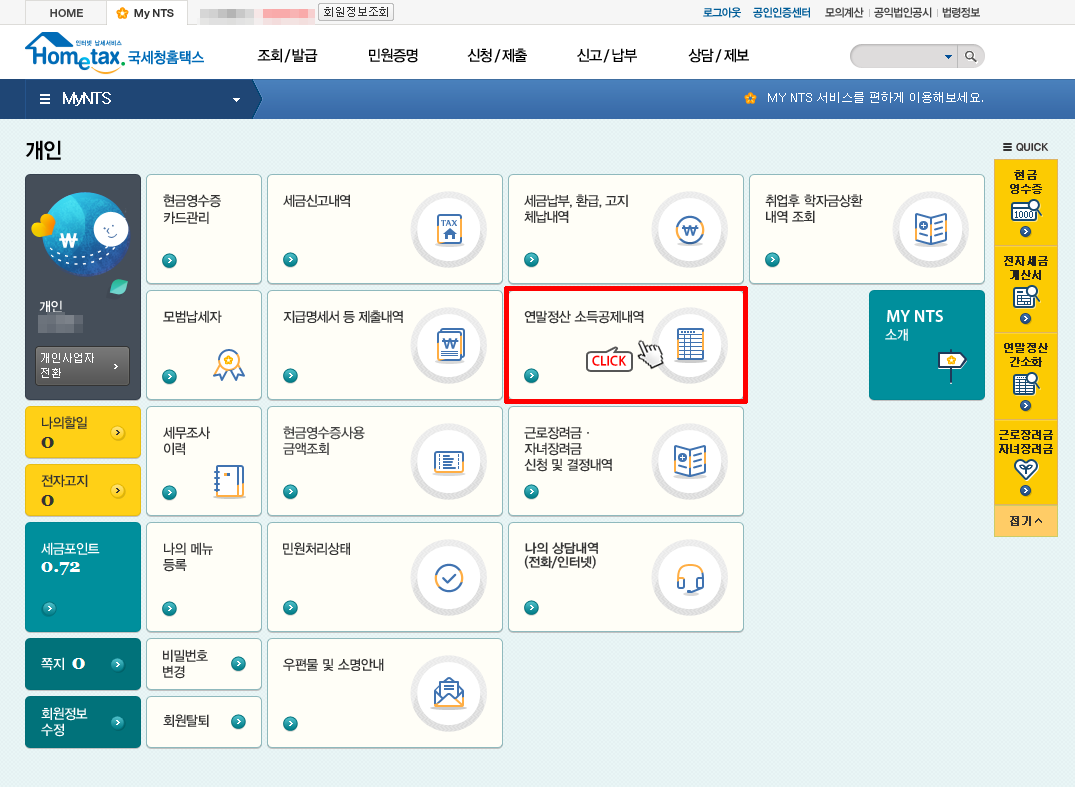Click the 세금납부, 환급, 고지 won coin icon
1075x787 pixels.
pos(690,230)
